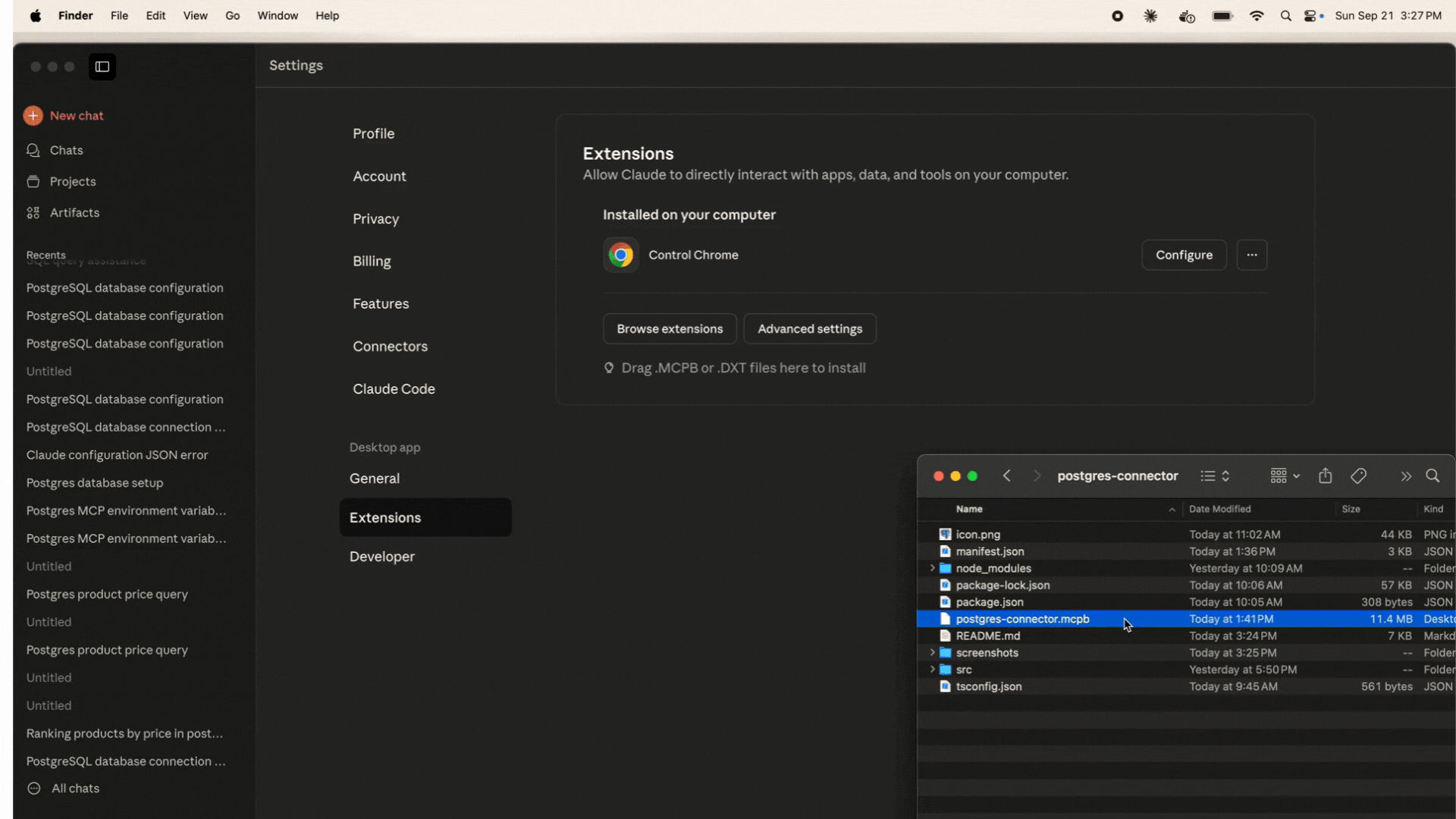Expand the node_modules folder
Screen dimensions: 1456x819
click(x=932, y=568)
